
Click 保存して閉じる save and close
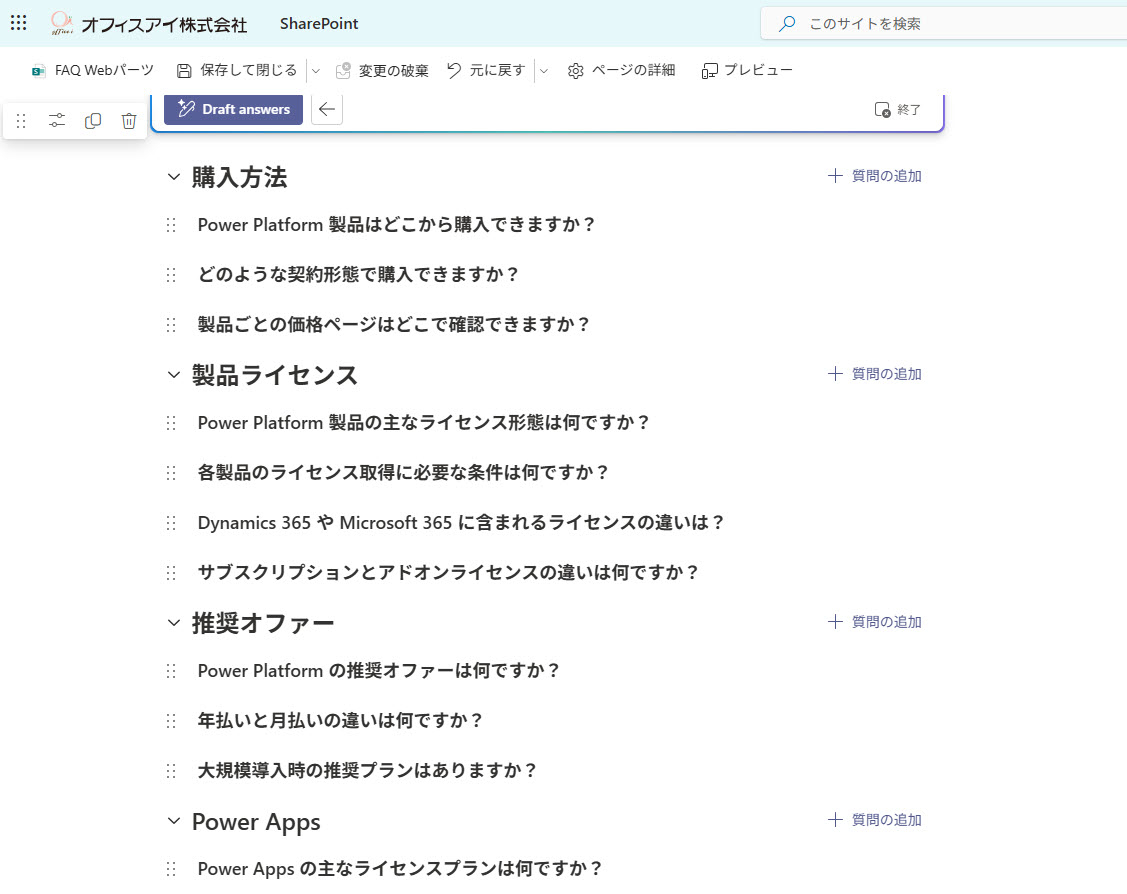pyautogui.click(x=237, y=70)
